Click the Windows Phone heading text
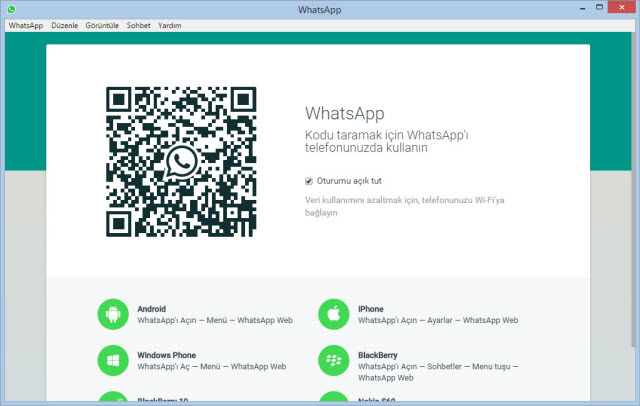This screenshot has height=406, width=640. (167, 355)
